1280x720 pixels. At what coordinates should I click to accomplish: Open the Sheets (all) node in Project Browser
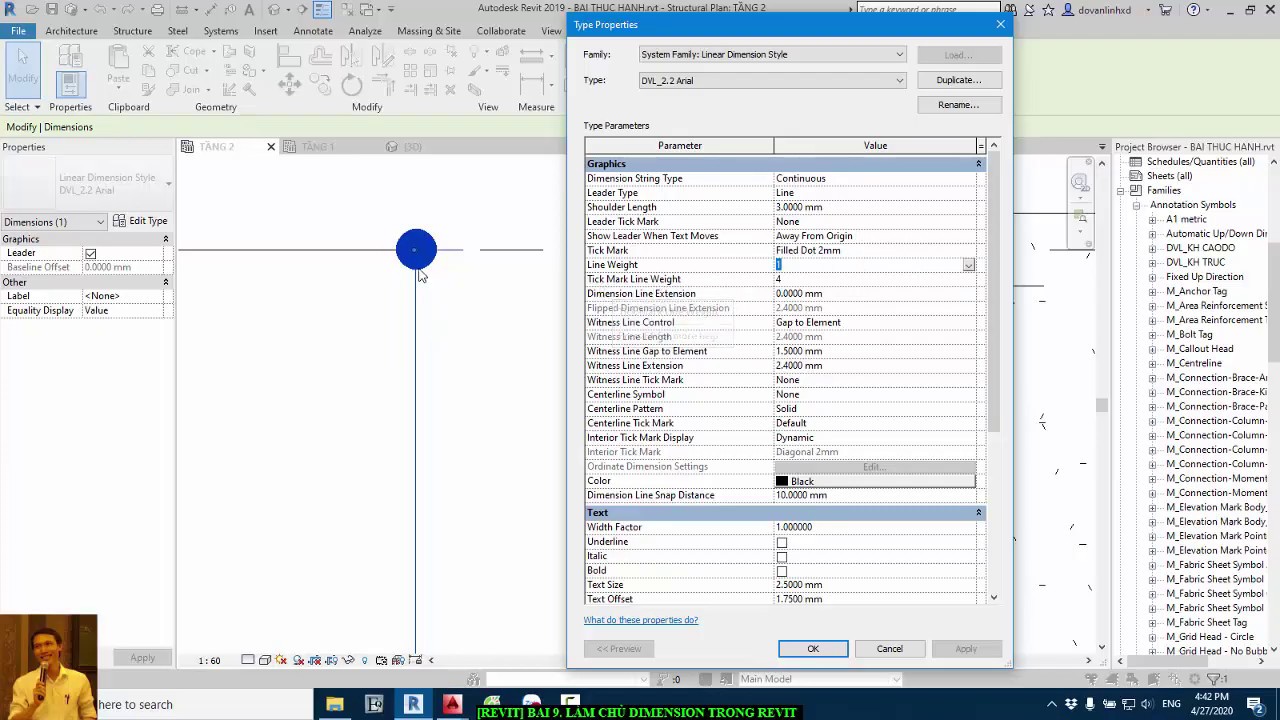tap(1136, 176)
